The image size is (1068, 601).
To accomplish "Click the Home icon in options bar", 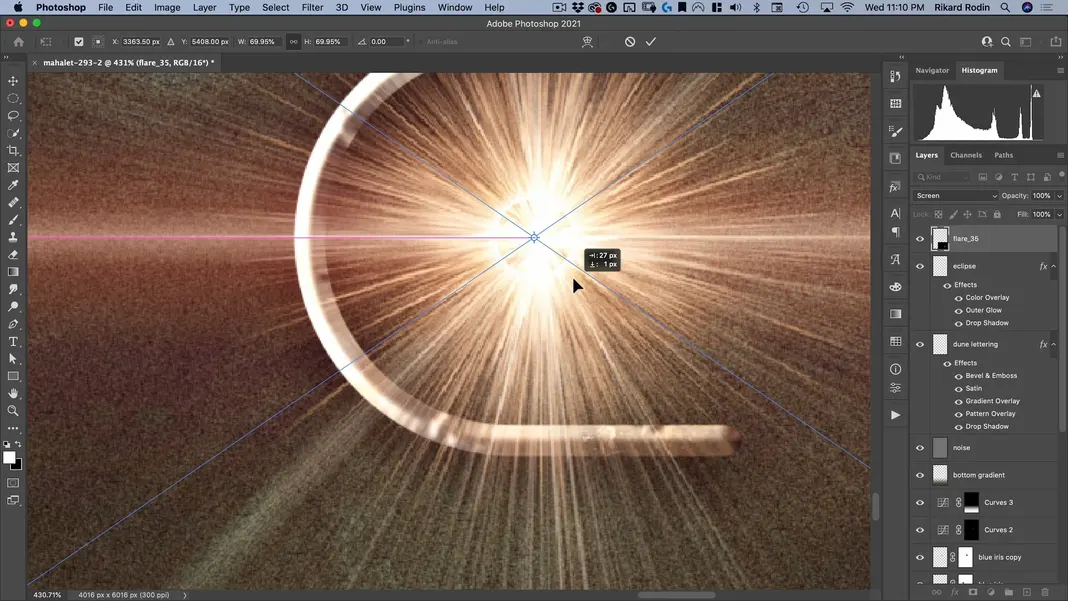I will 18,42.
